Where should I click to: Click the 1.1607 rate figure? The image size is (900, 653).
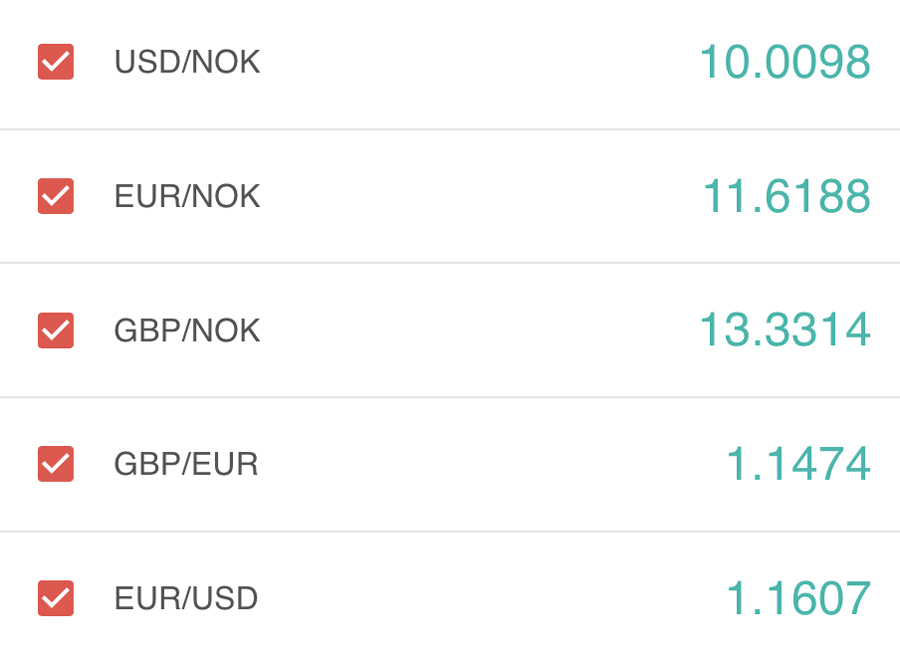(798, 598)
